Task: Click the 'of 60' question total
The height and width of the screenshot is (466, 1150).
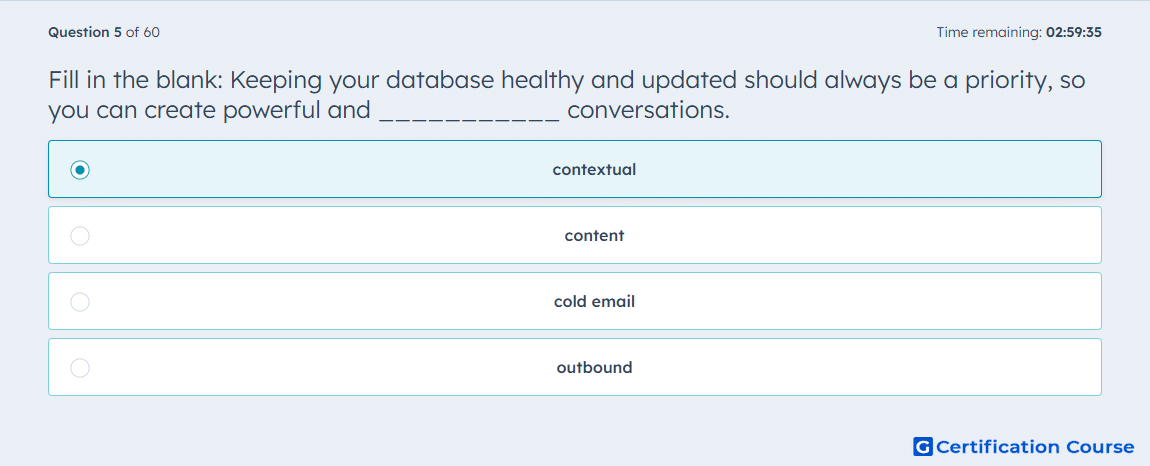Action: click(x=143, y=32)
